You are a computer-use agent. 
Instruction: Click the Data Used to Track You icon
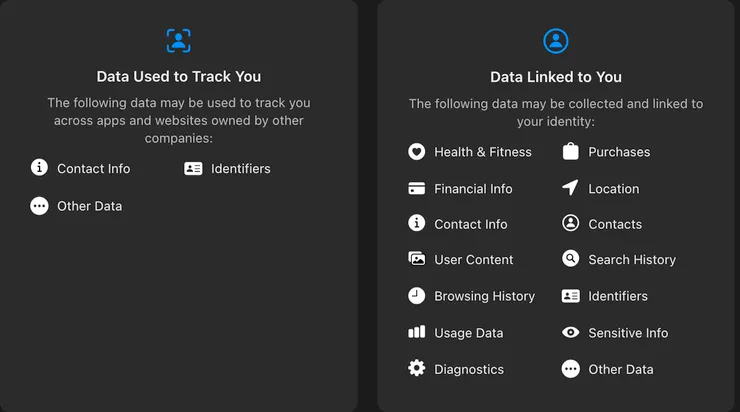point(178,41)
